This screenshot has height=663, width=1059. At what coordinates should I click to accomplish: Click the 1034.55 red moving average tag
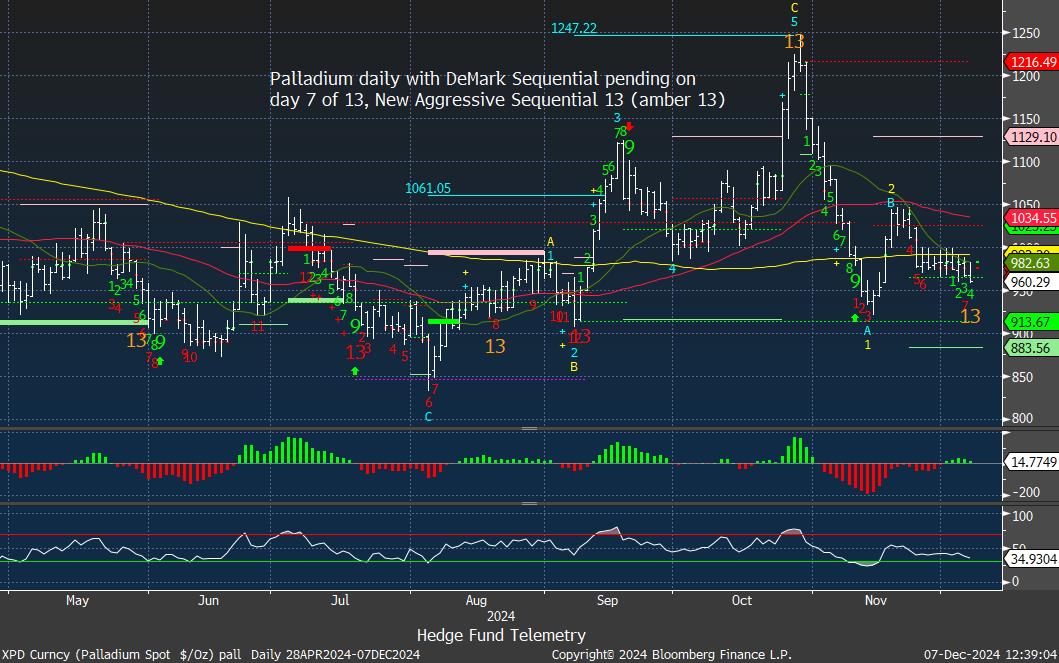pos(1030,217)
